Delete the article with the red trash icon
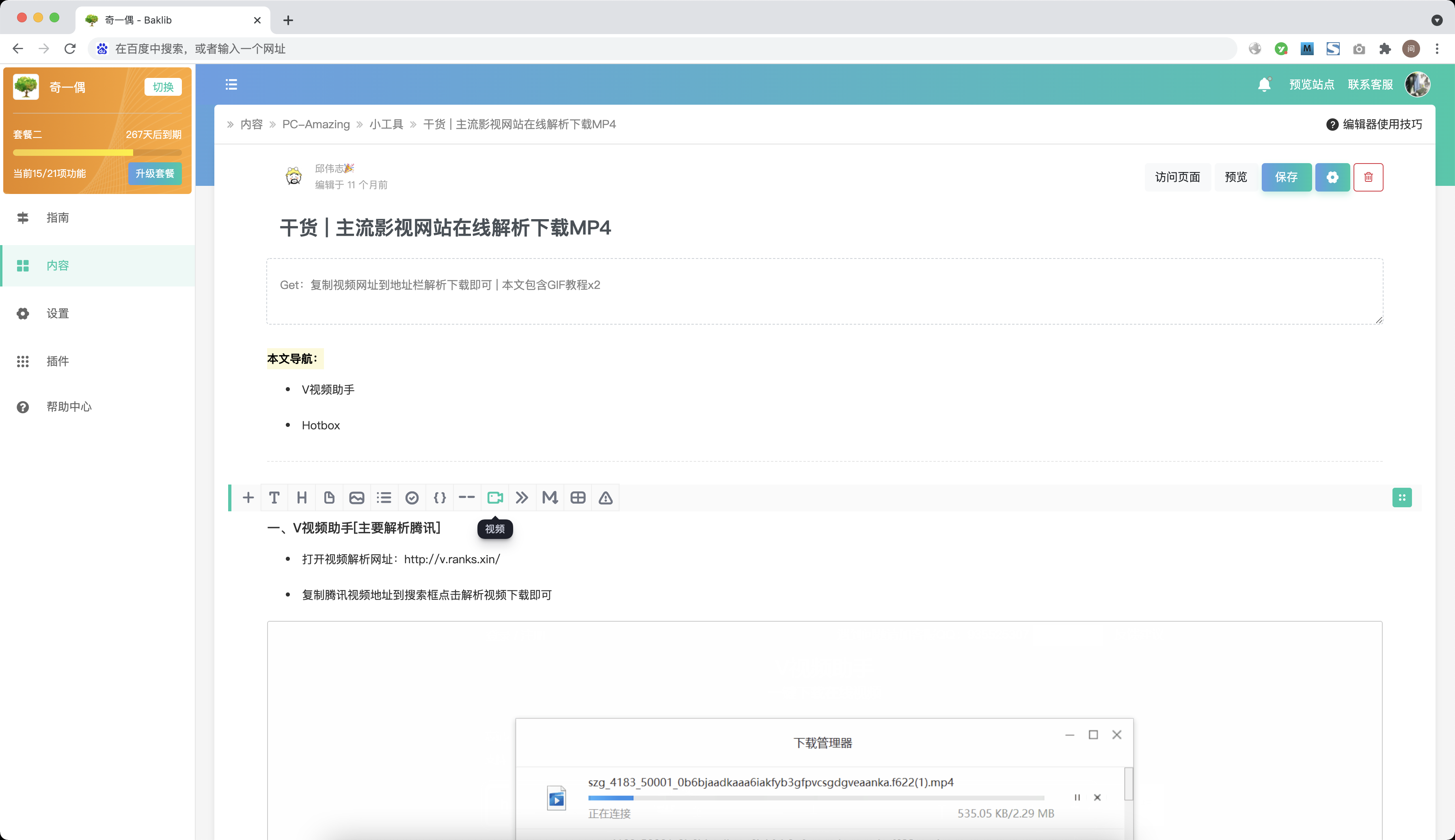The width and height of the screenshot is (1455, 840). (x=1369, y=177)
